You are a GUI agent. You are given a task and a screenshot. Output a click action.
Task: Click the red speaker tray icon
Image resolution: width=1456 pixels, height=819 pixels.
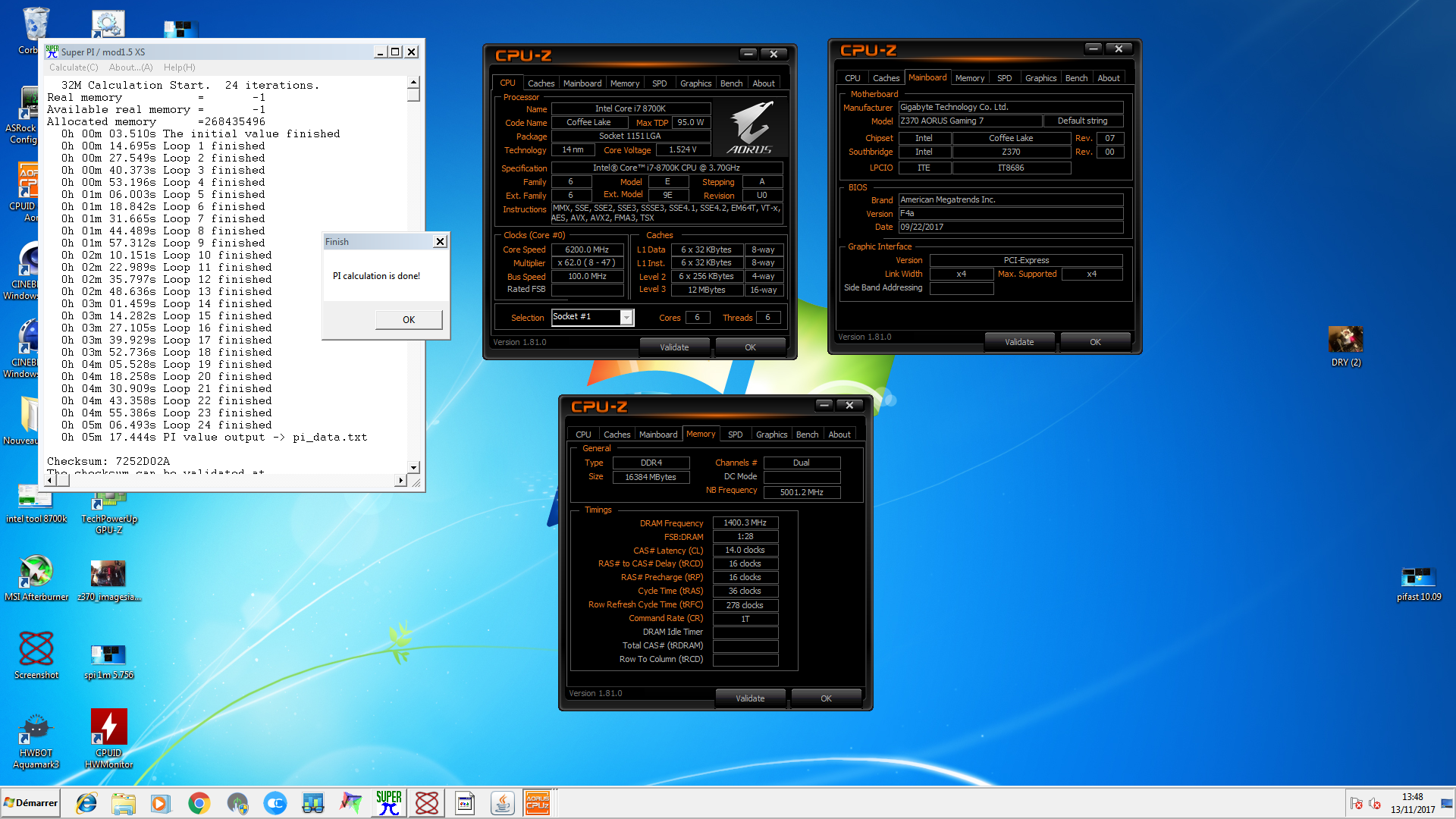[1374, 804]
